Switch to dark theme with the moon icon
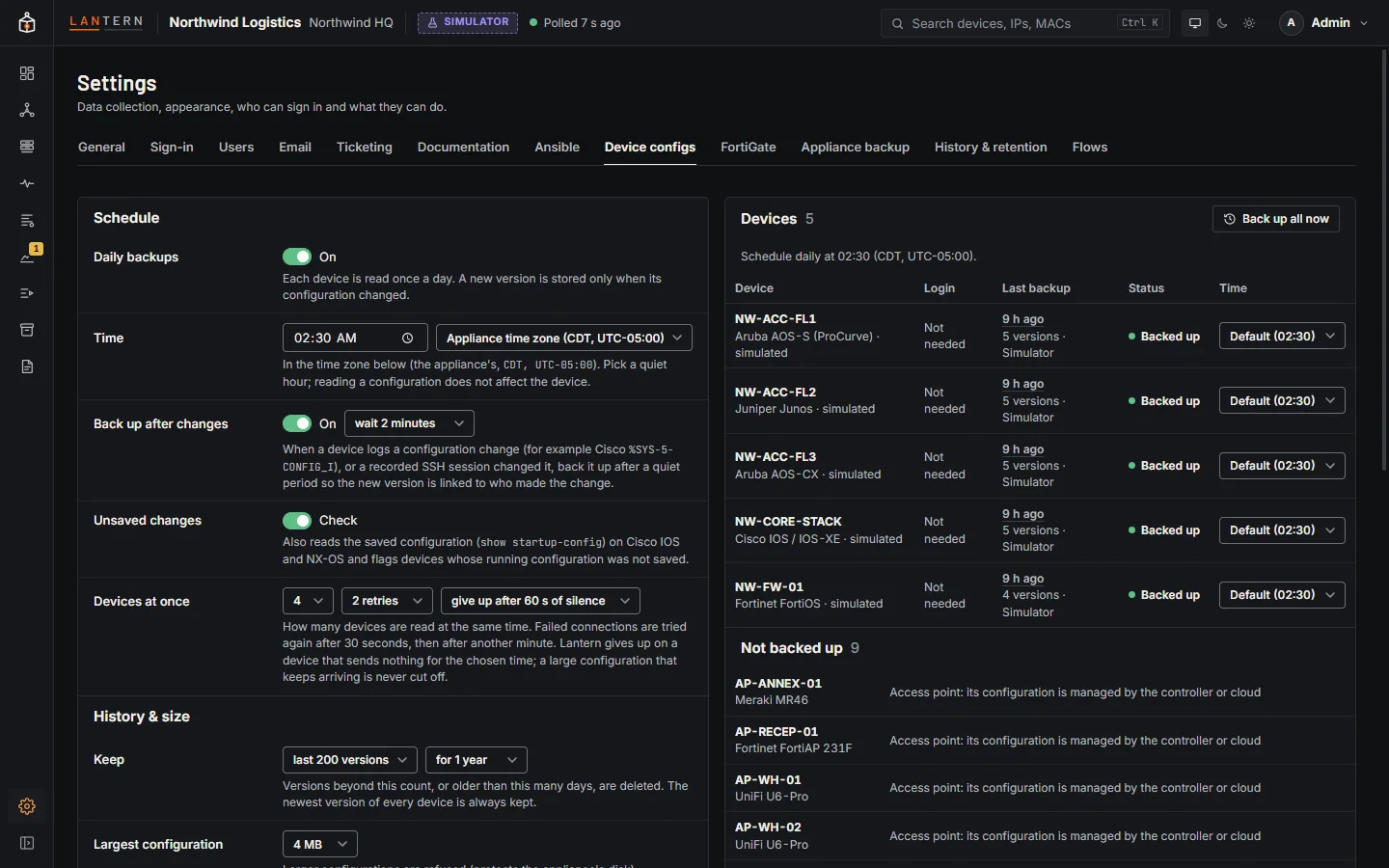This screenshot has width=1389, height=868. point(1222,23)
